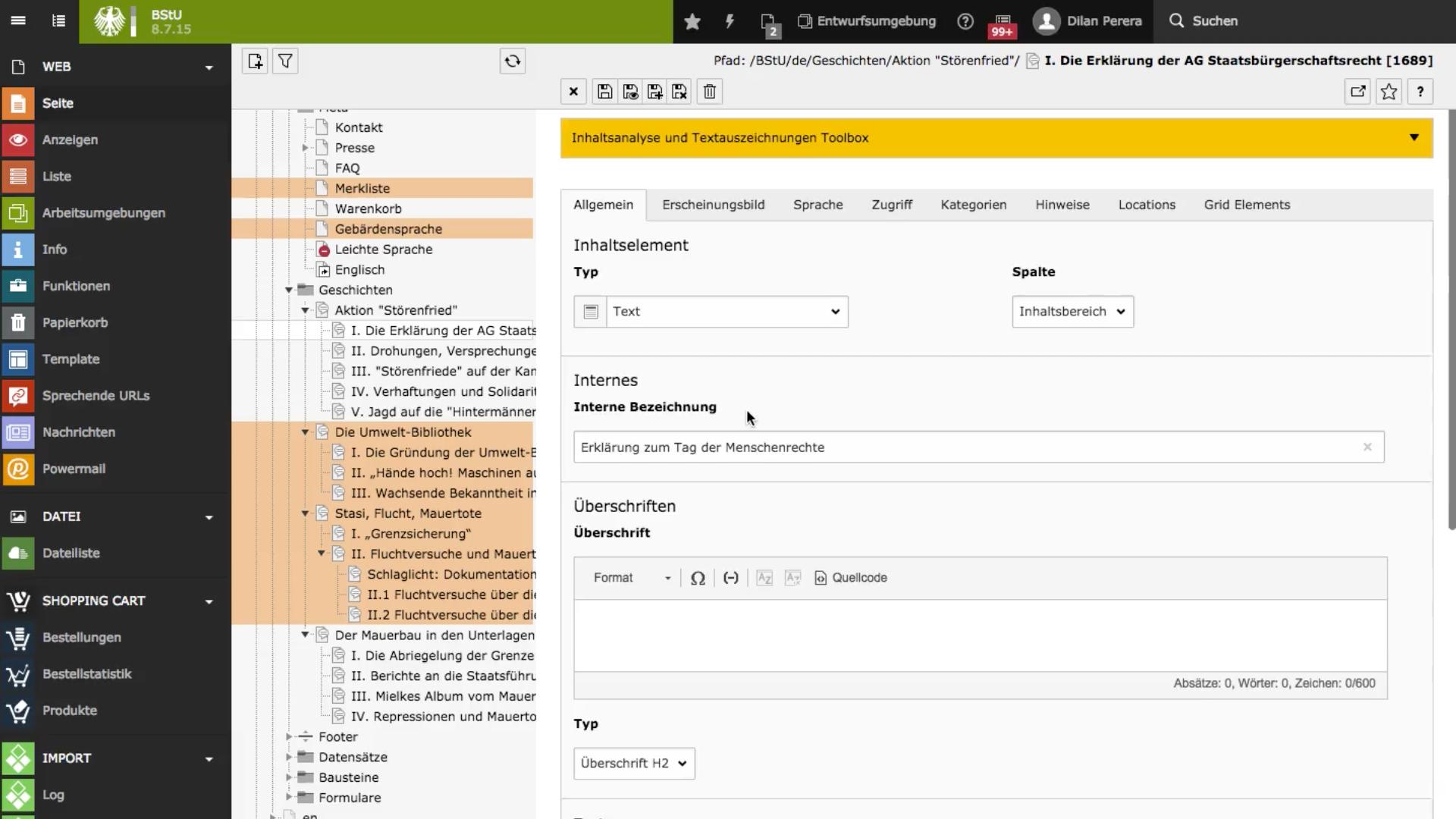
Task: Collapse the Aktion "Störenfried" tree node
Action: [x=305, y=311]
